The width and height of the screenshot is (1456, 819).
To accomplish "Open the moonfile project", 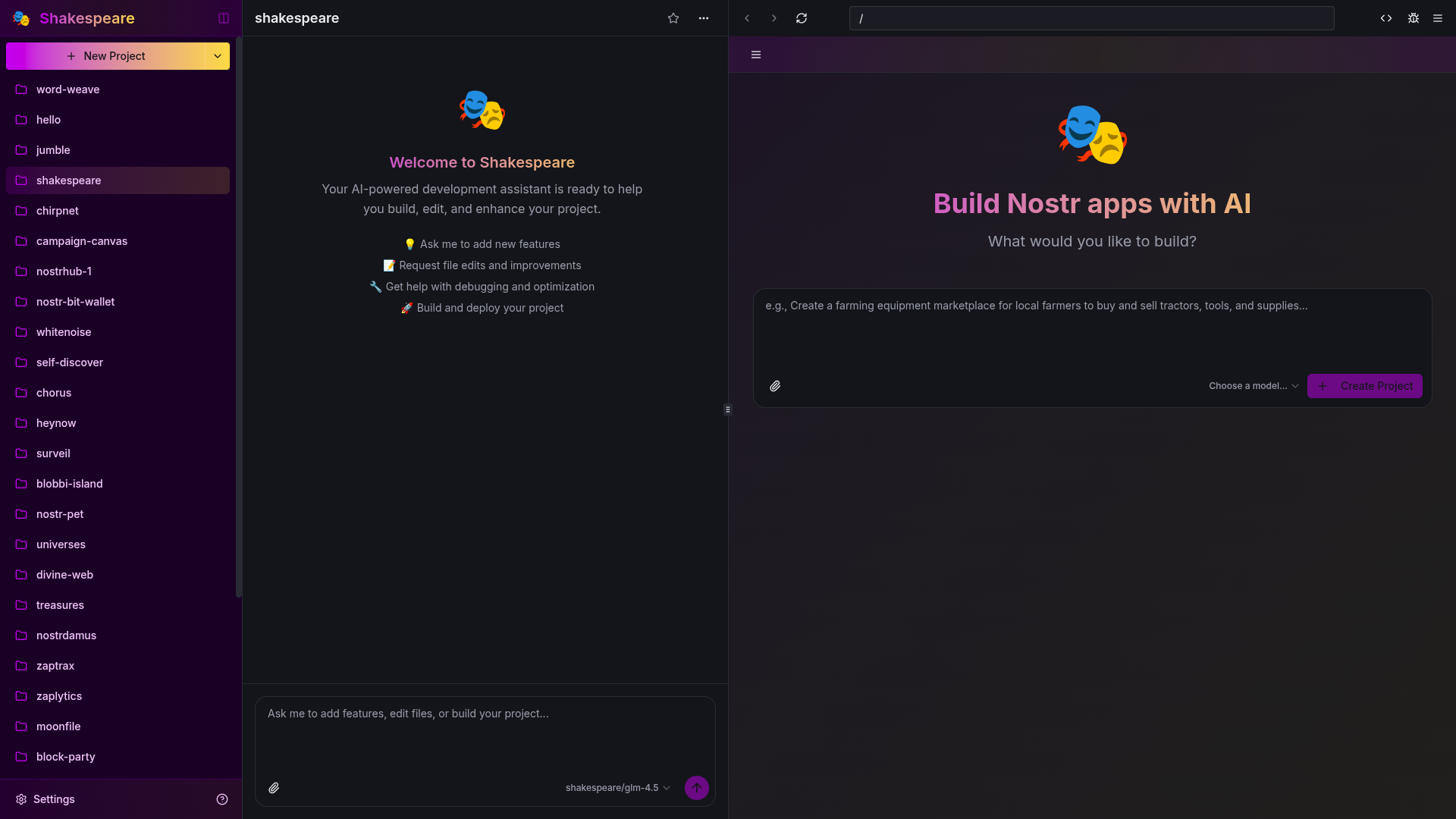I will point(118,726).
